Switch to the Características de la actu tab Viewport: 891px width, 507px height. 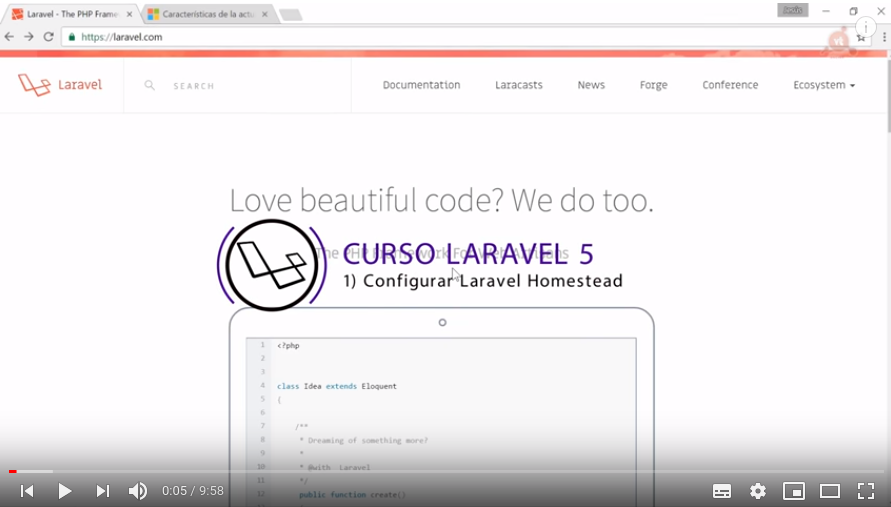(207, 14)
